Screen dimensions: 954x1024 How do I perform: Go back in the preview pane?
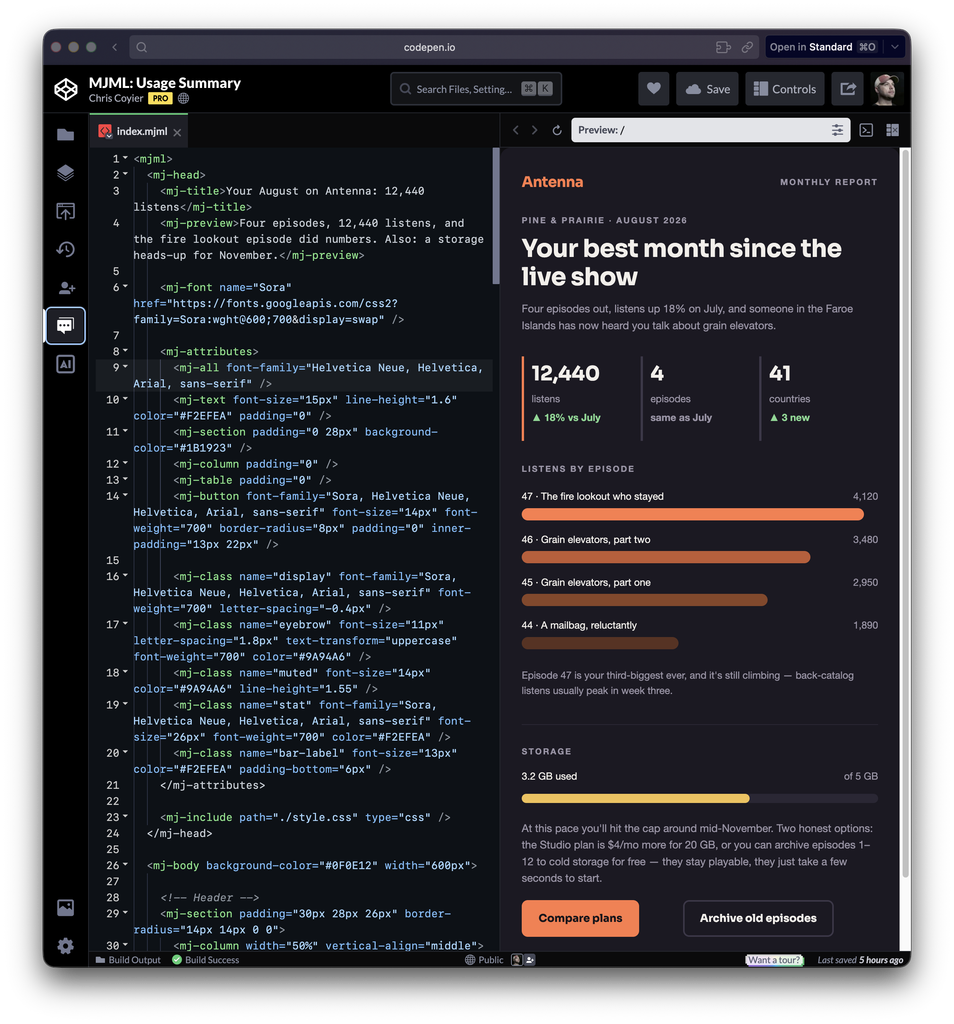(x=516, y=130)
